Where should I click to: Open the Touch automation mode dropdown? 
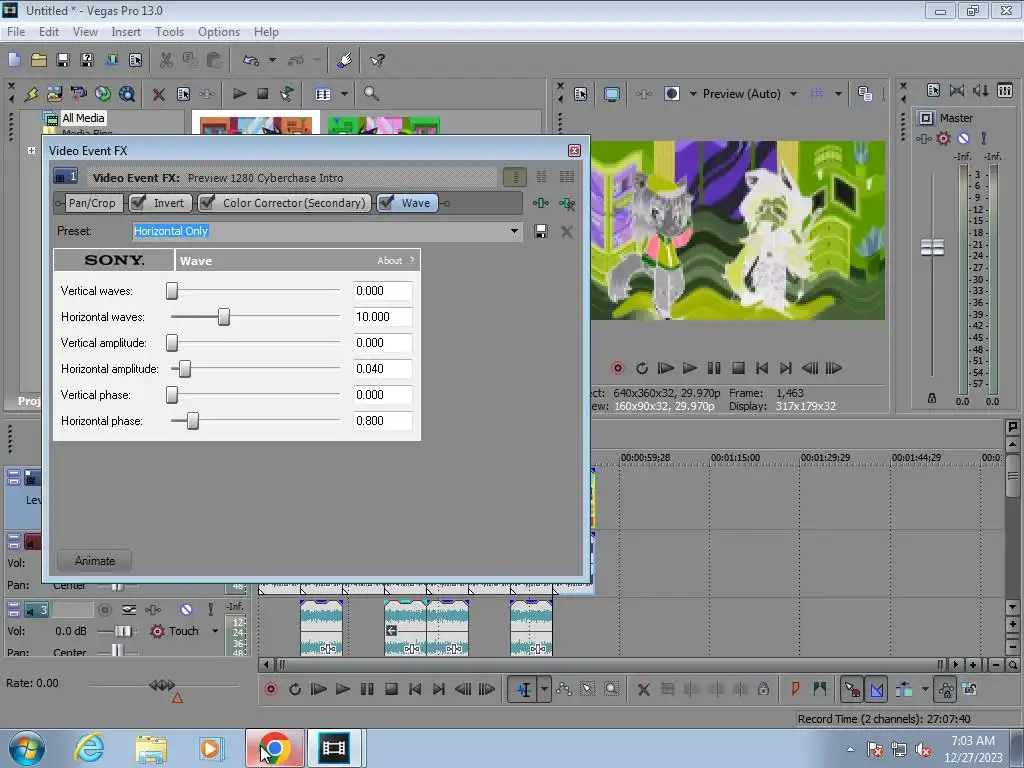(x=215, y=631)
